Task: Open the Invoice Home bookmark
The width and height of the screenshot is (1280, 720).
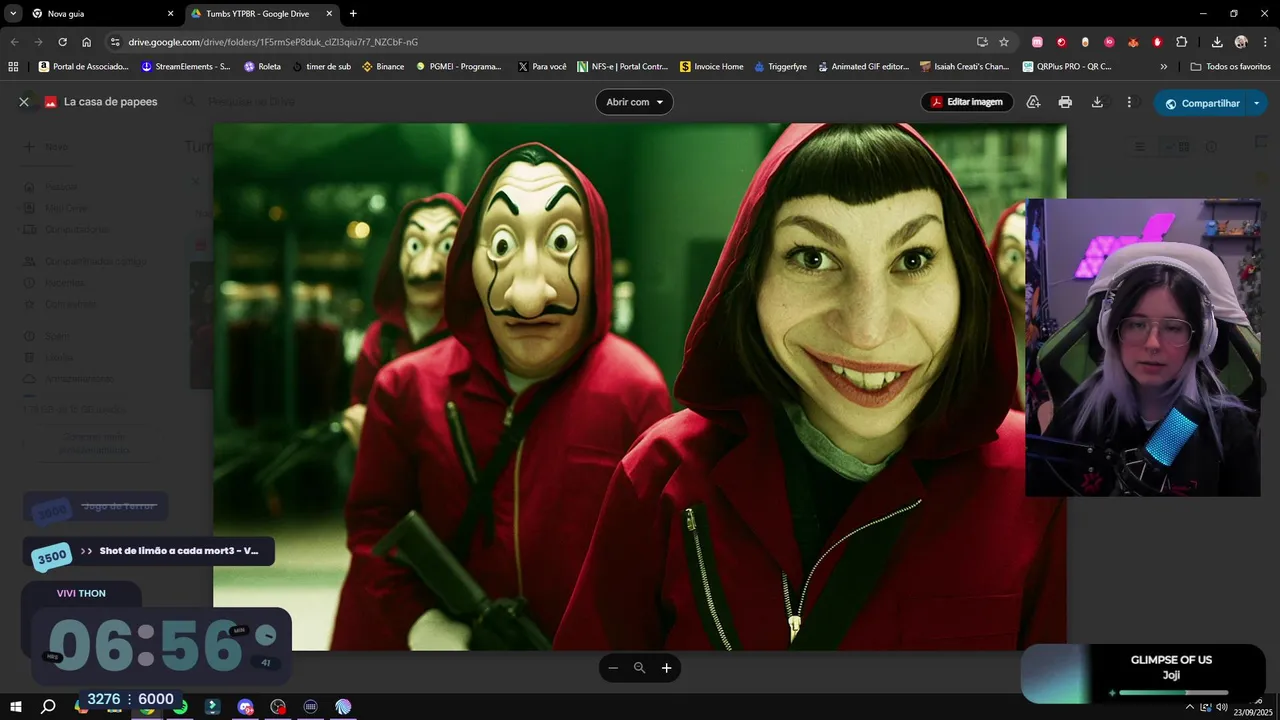Action: point(712,66)
